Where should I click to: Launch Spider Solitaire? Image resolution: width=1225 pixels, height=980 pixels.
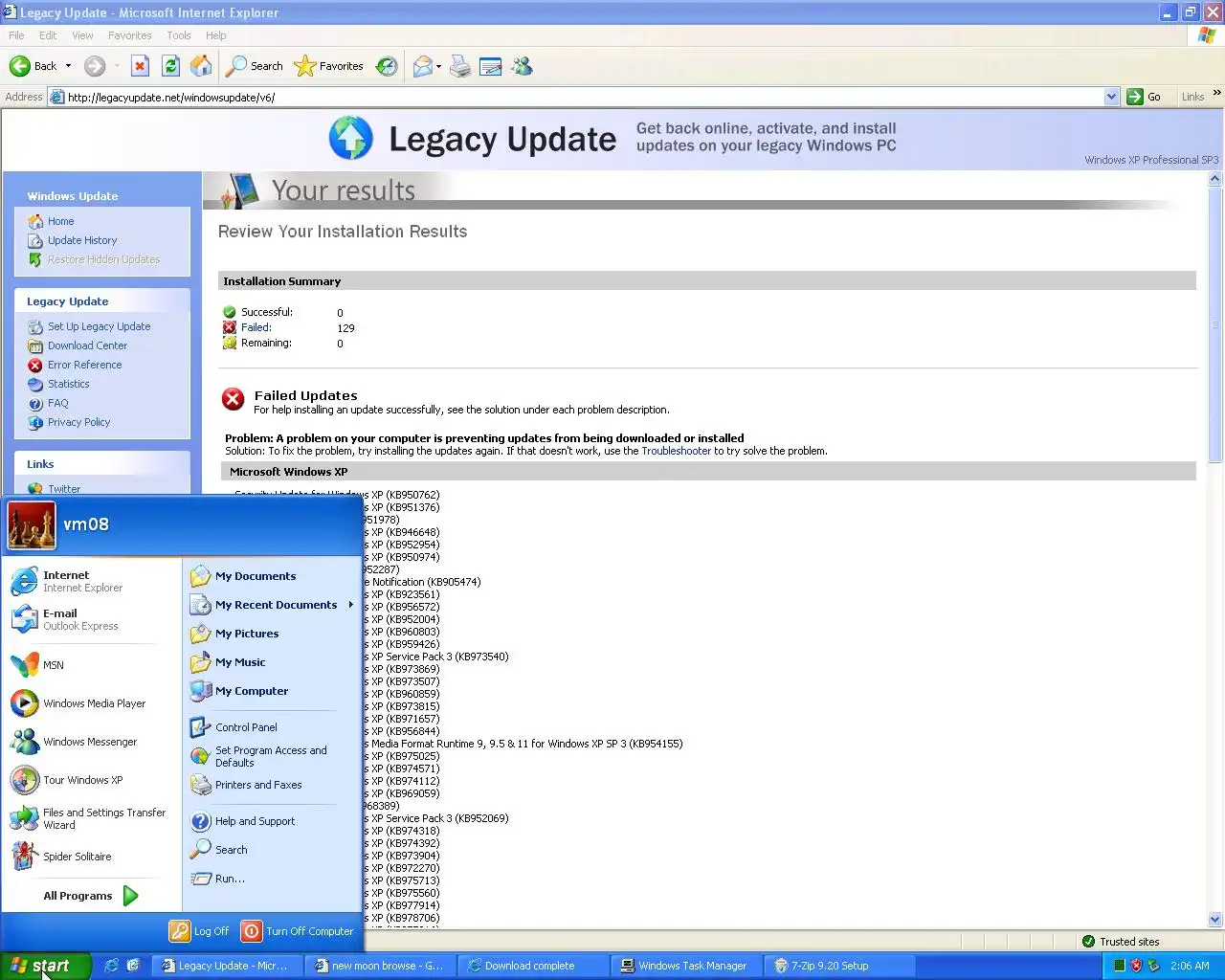92,857
